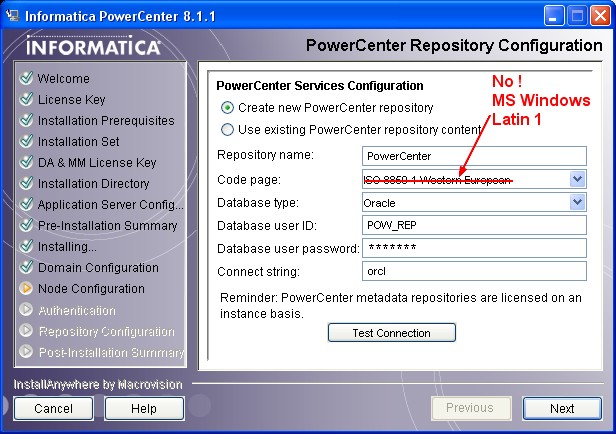Screen dimensions: 616x434
Task: Click the License Key step label
Action: (x=72, y=99)
